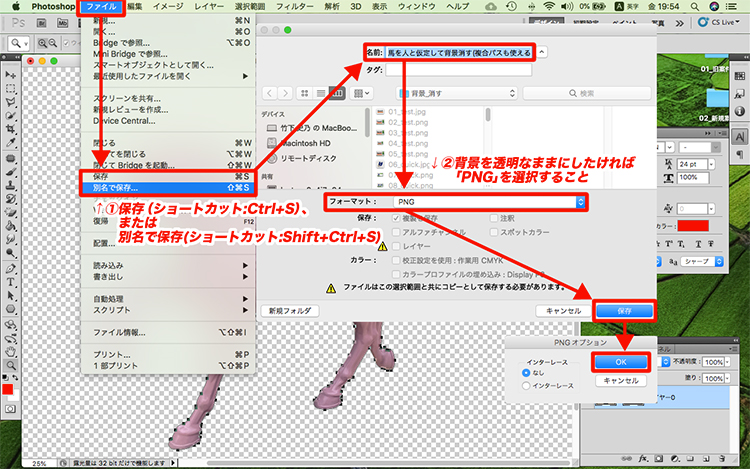This screenshot has height=469, width=750.
Task: Select the Eyedropper tool
Action: [x=11, y=142]
